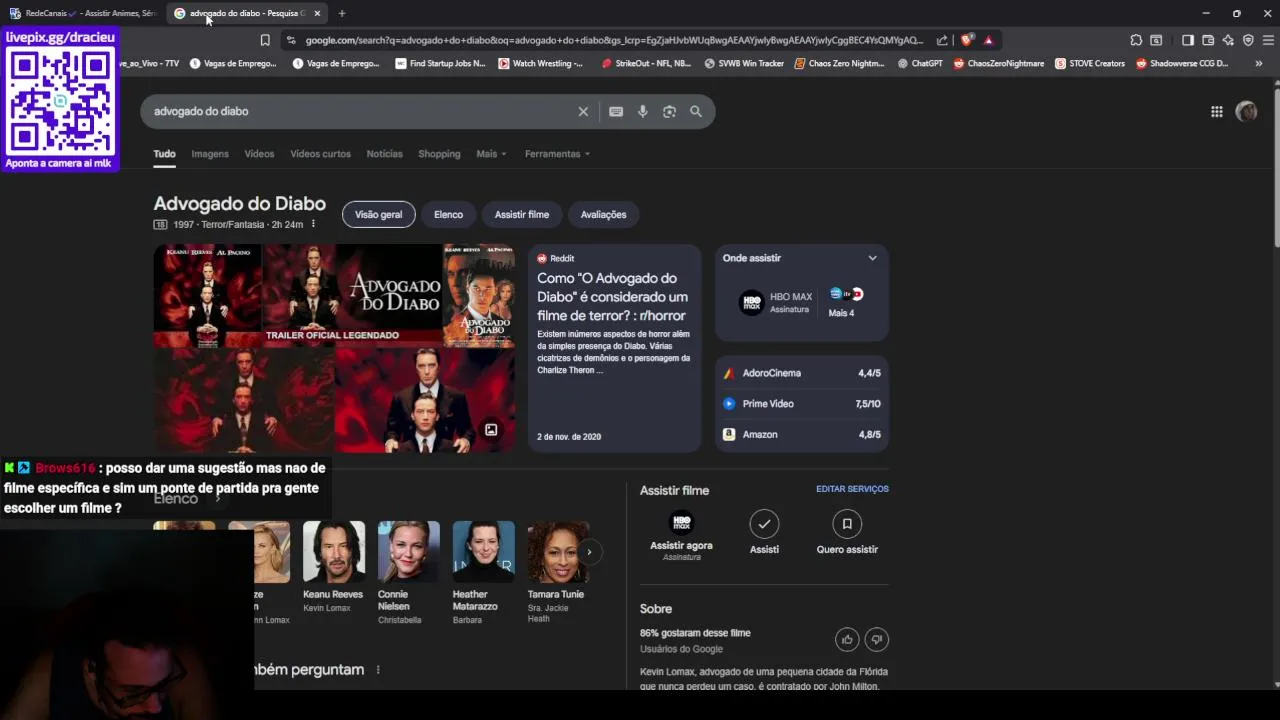Open Brave Shields lion icon

(967, 40)
